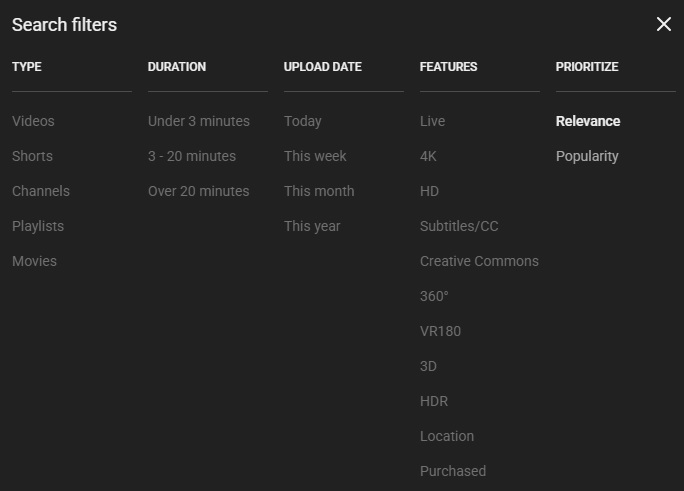Enable the Live feature filter

click(432, 121)
